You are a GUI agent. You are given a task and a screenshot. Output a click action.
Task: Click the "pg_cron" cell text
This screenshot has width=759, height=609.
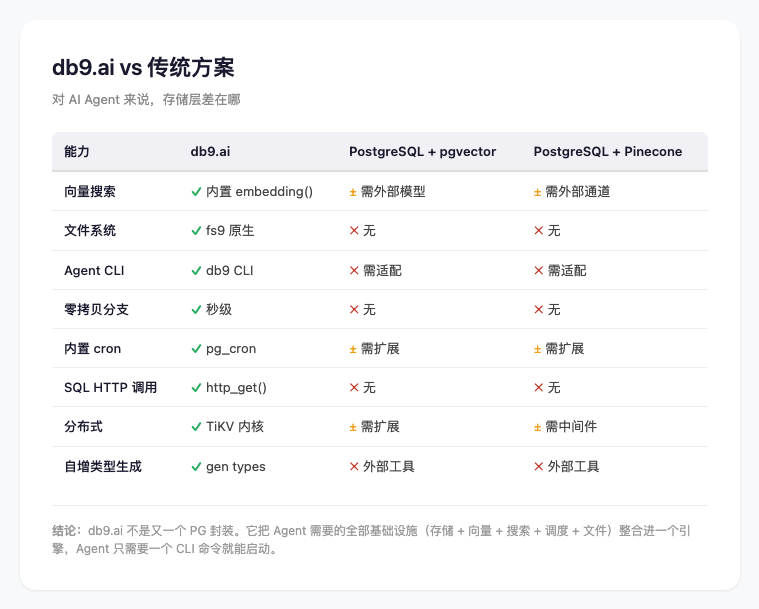click(231, 349)
